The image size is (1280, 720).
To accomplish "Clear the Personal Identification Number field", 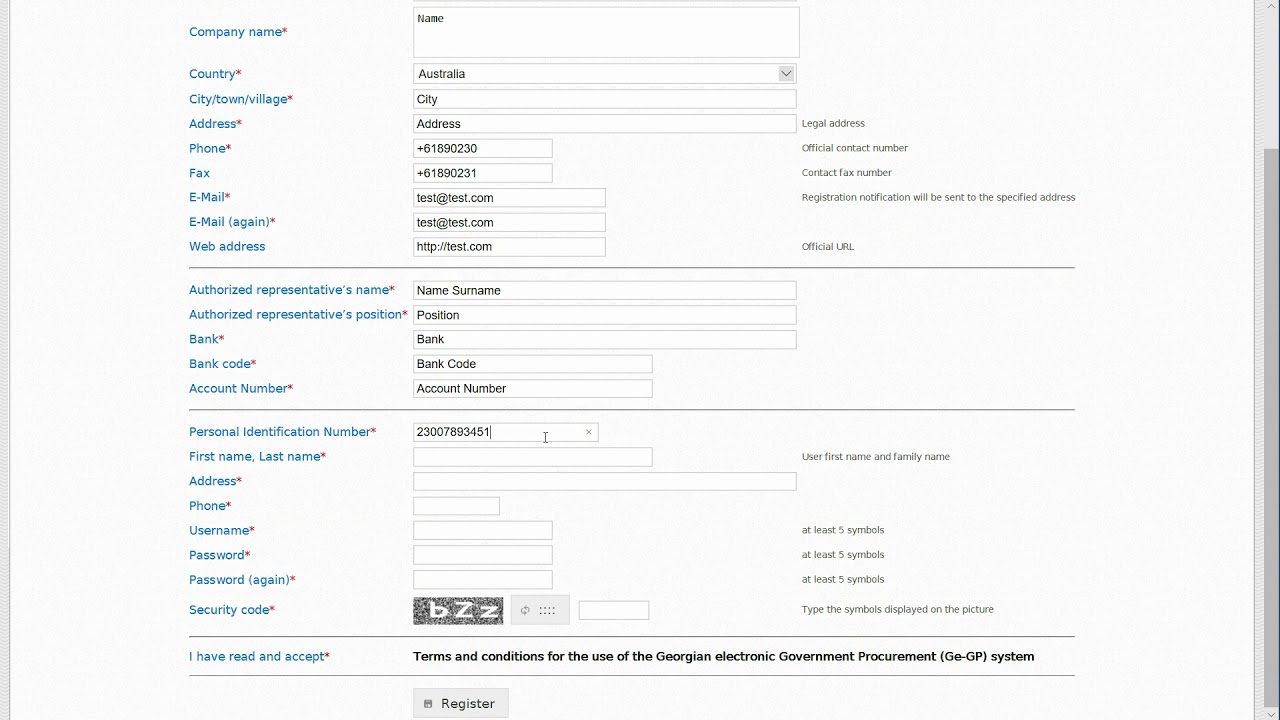I will [589, 432].
